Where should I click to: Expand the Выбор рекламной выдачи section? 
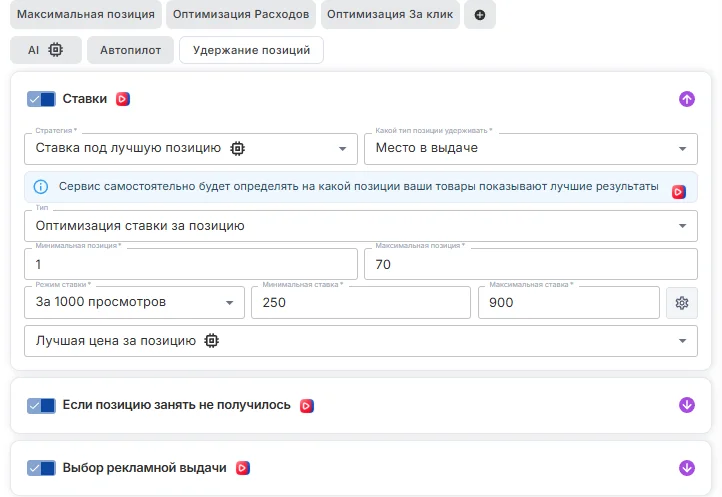pos(686,467)
